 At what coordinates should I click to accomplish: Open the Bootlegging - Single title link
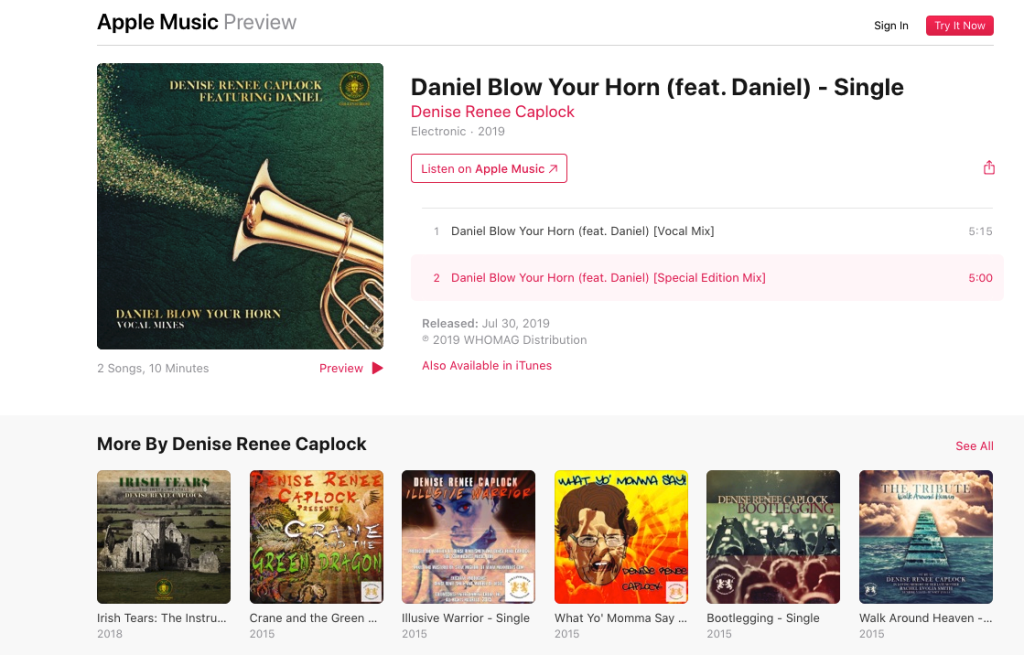point(763,618)
